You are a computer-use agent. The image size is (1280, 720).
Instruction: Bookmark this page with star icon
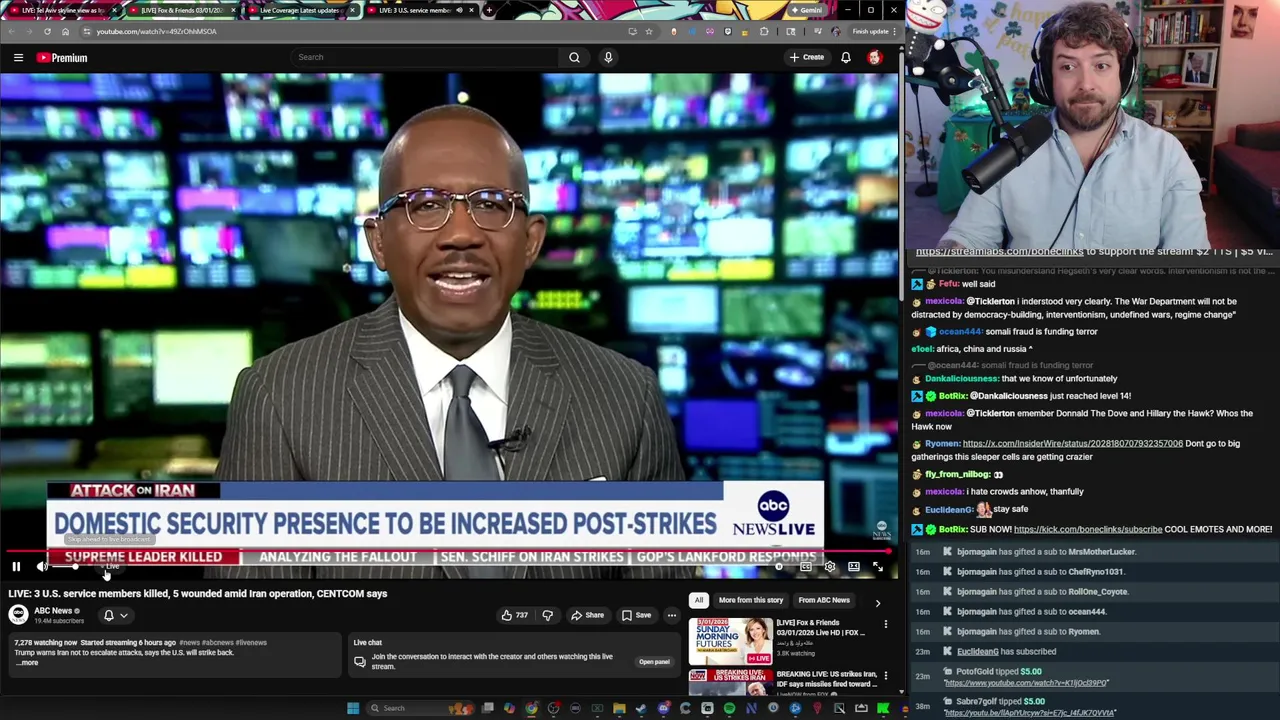coord(648,31)
